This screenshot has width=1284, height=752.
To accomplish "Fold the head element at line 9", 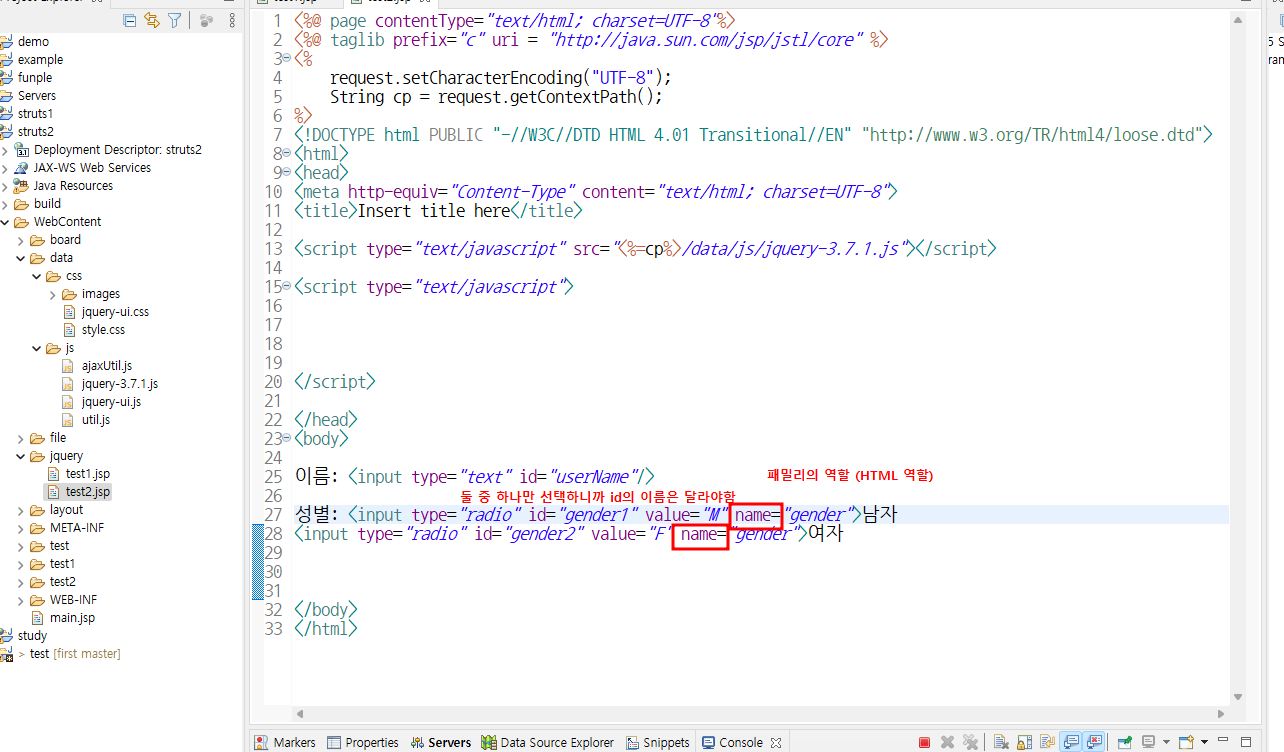I will click(x=287, y=173).
